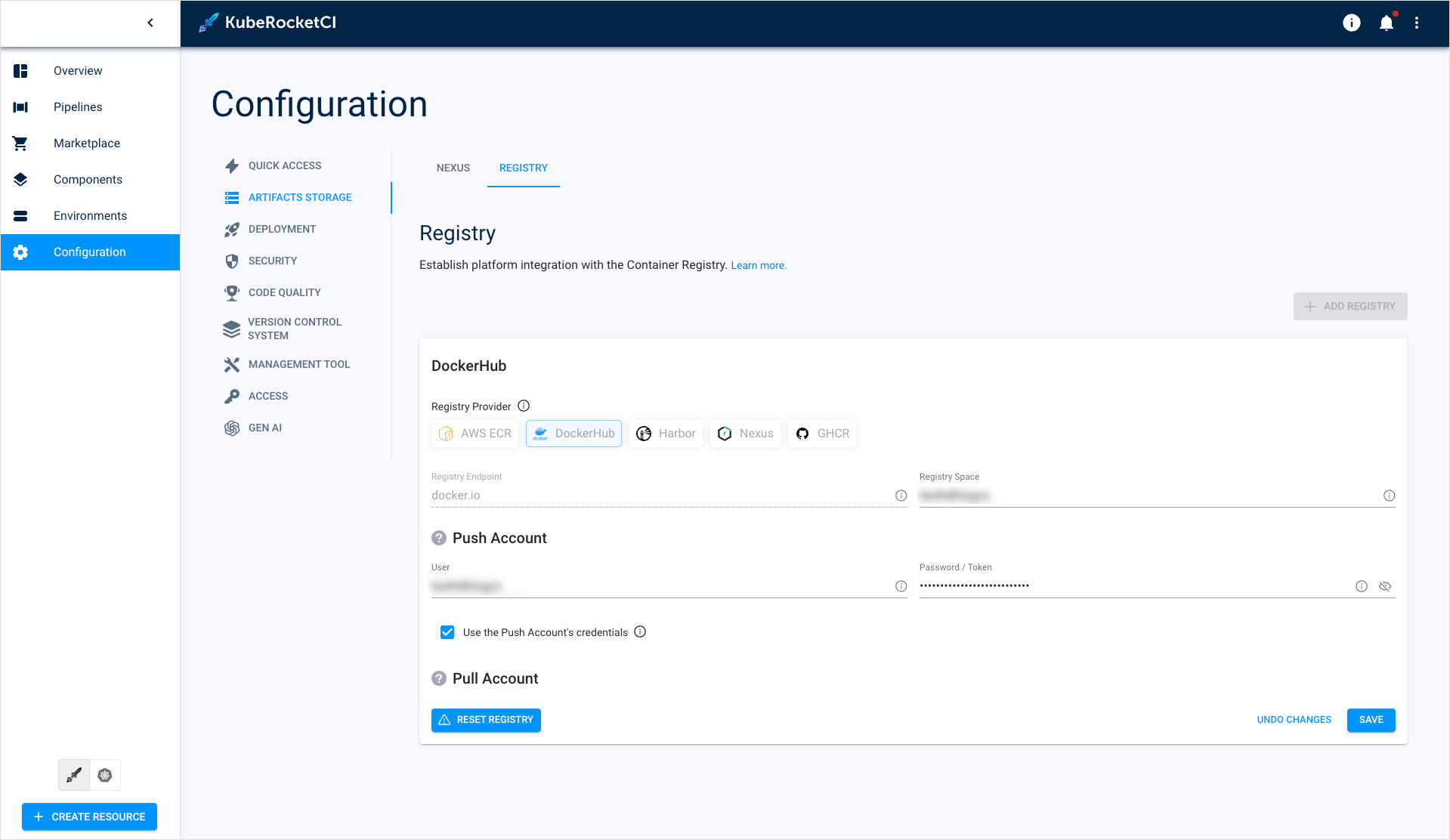1450x840 pixels.
Task: Select Artifacts Storage section
Action: (301, 197)
